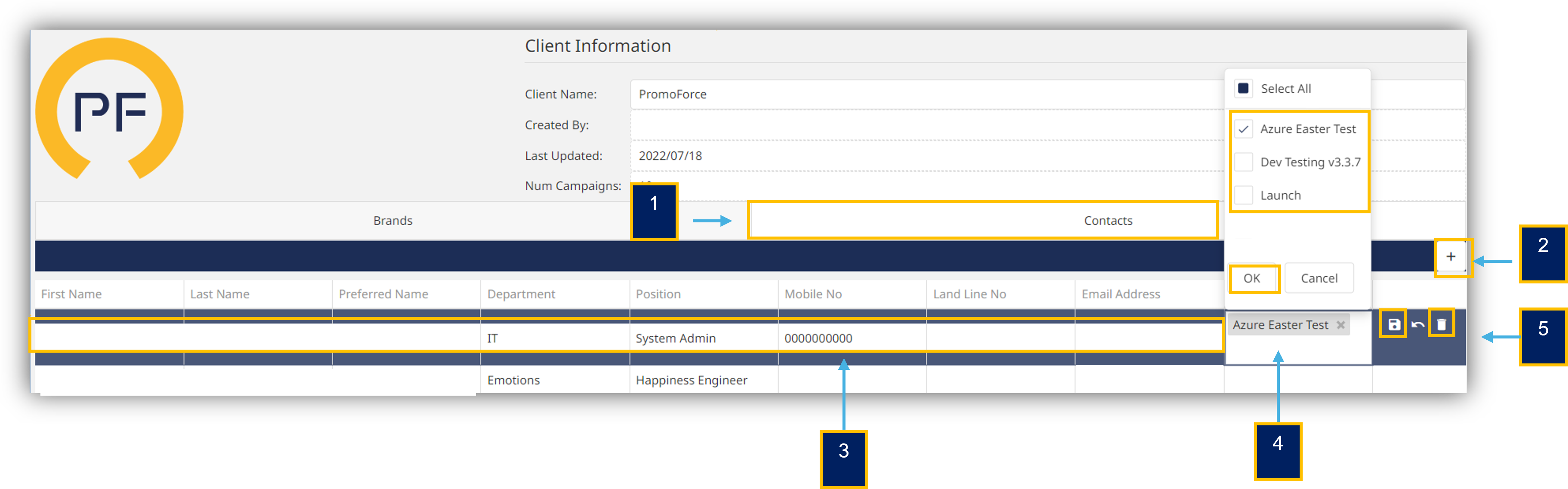Image resolution: width=1568 pixels, height=489 pixels.
Task: Click the plus add contact button
Action: tap(1451, 257)
